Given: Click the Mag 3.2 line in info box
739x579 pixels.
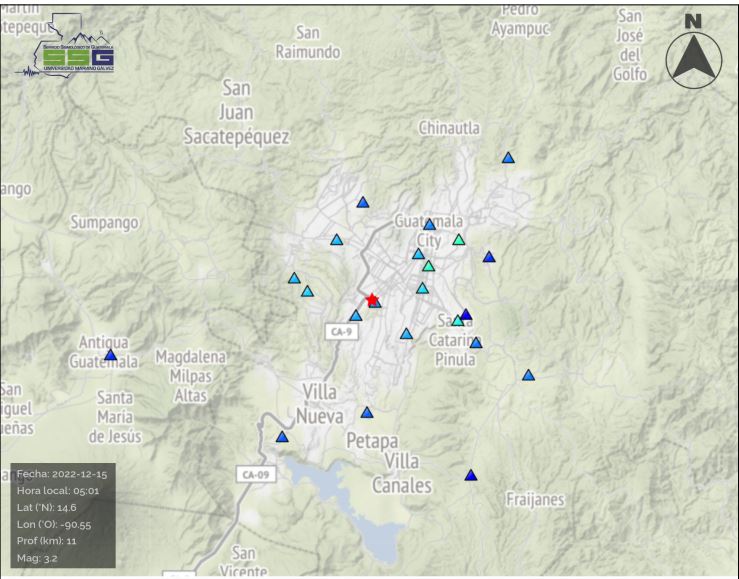Looking at the screenshot, I should click(38, 556).
